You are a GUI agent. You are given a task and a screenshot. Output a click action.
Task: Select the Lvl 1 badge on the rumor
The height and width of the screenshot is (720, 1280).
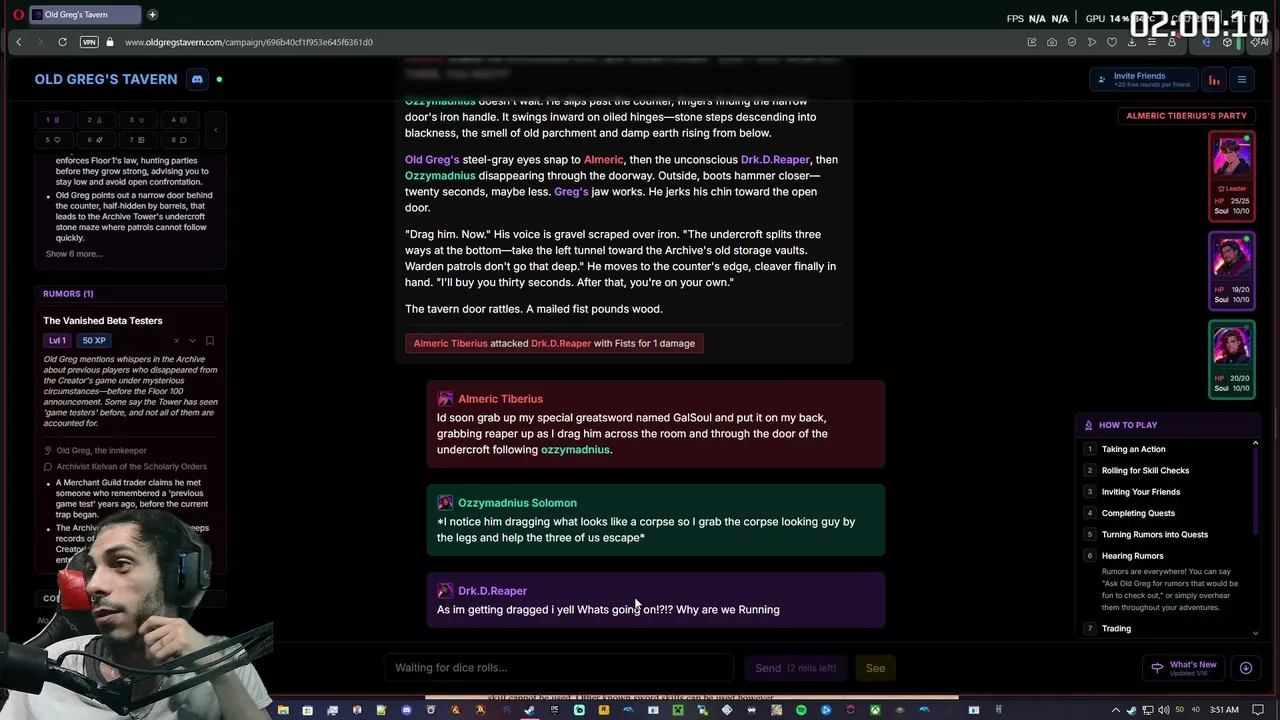coord(57,340)
